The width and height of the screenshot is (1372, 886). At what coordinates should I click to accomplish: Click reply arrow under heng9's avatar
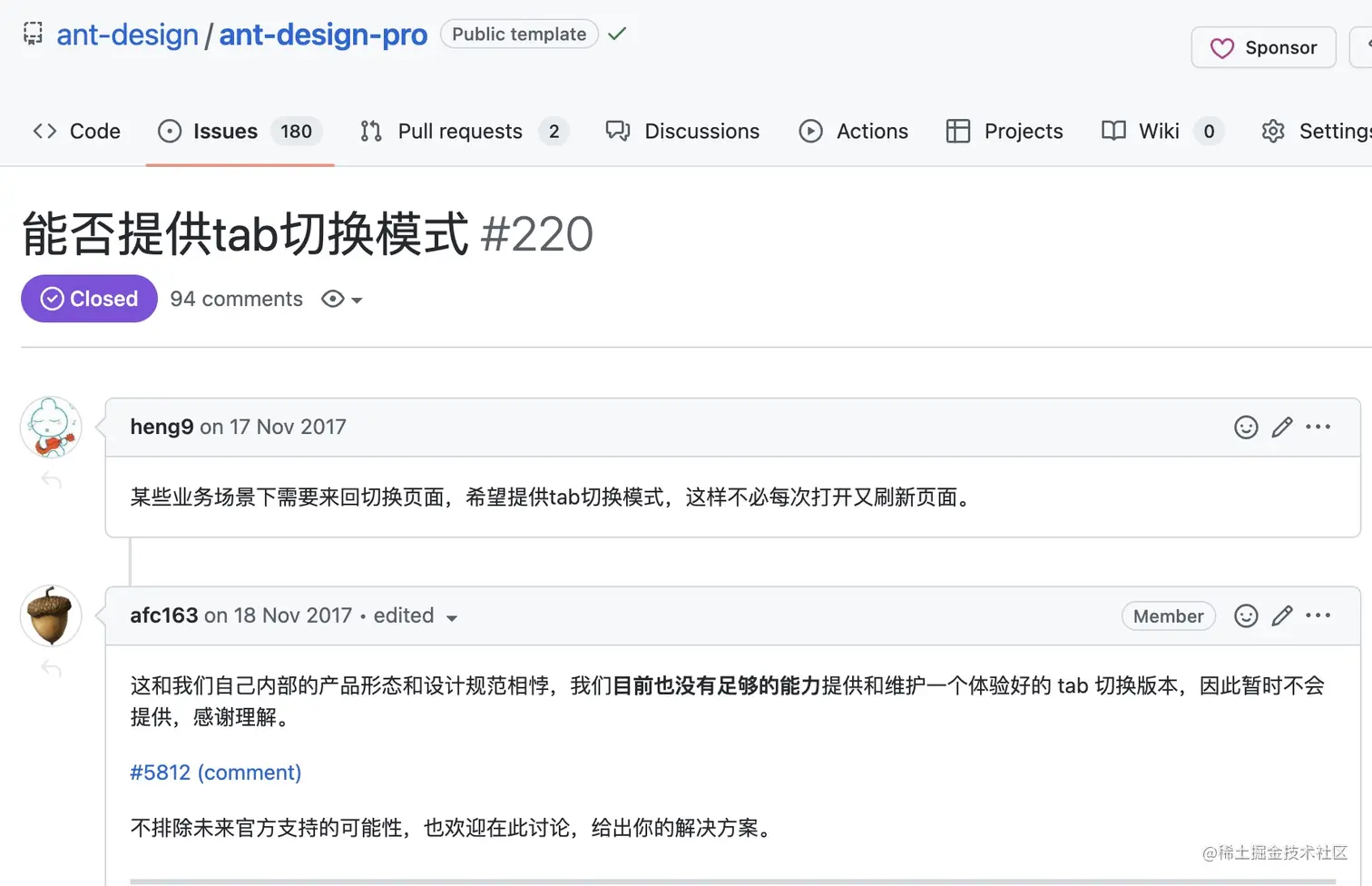point(51,480)
